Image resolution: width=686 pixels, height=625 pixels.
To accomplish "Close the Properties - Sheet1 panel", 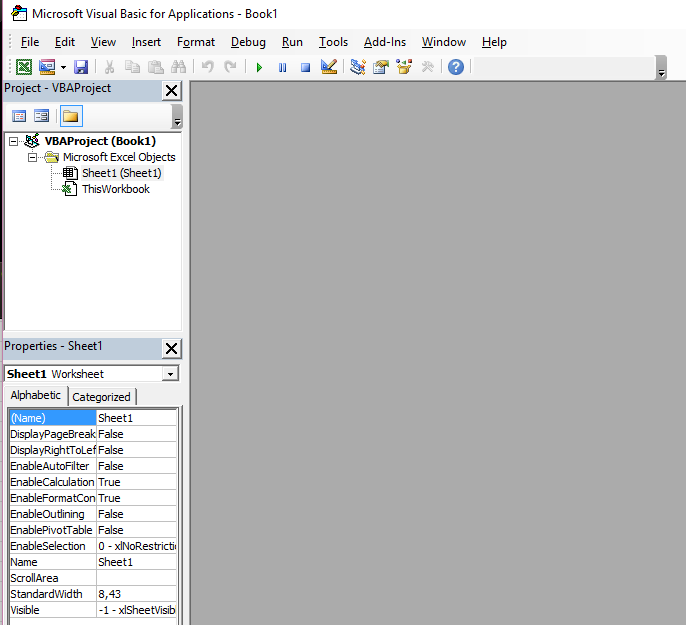I will (x=172, y=349).
